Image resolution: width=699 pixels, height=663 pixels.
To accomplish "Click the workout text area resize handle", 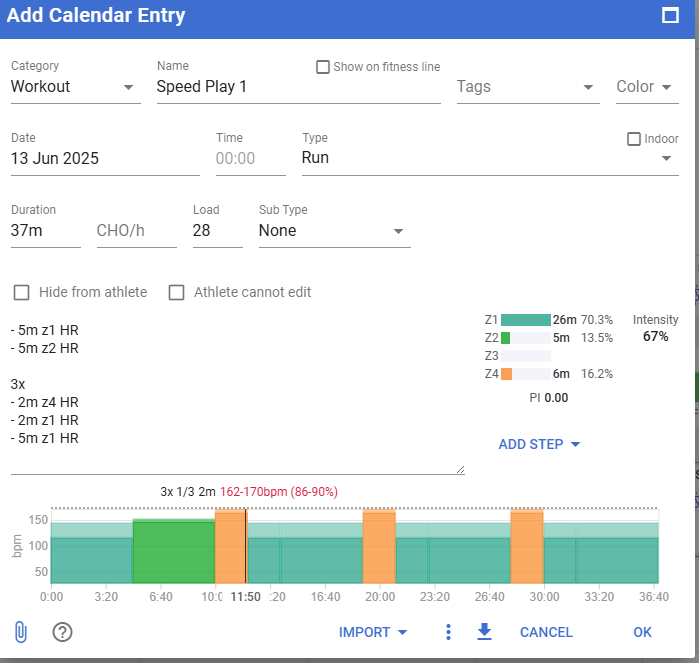I will click(461, 469).
